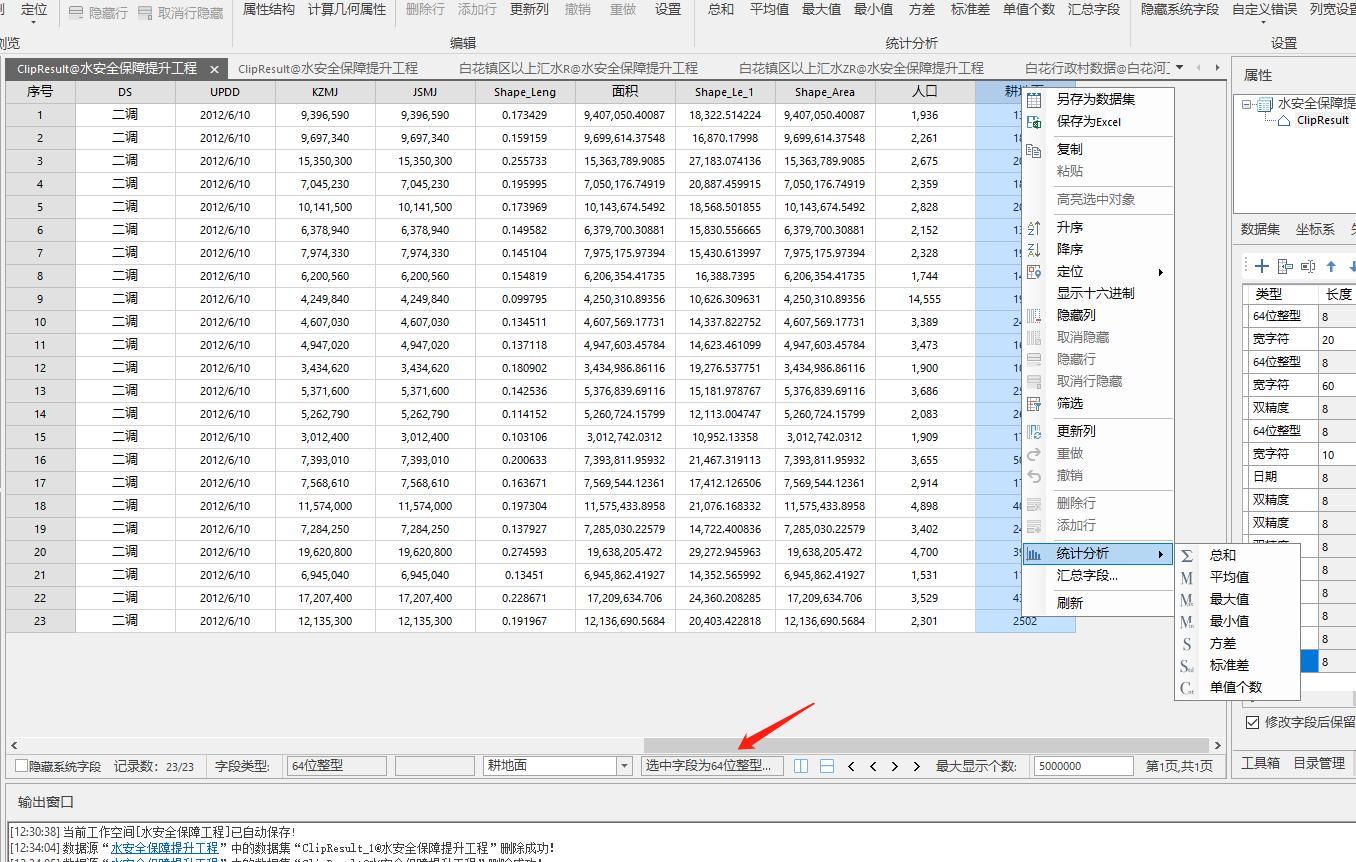This screenshot has height=862, width=1356.
Task: Click the 最大显示个数 input field
Action: pyautogui.click(x=1084, y=766)
